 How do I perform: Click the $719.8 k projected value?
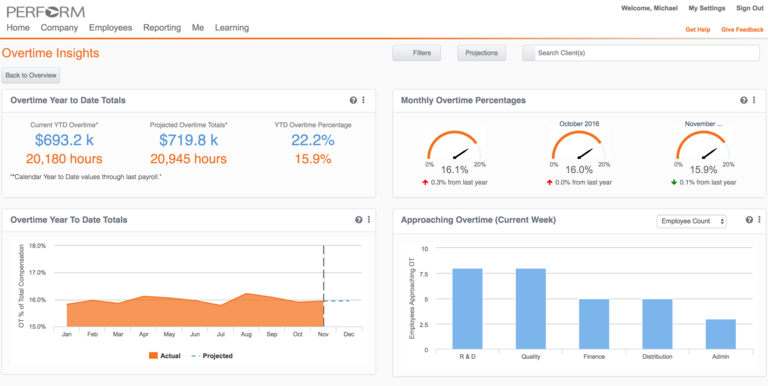(189, 140)
